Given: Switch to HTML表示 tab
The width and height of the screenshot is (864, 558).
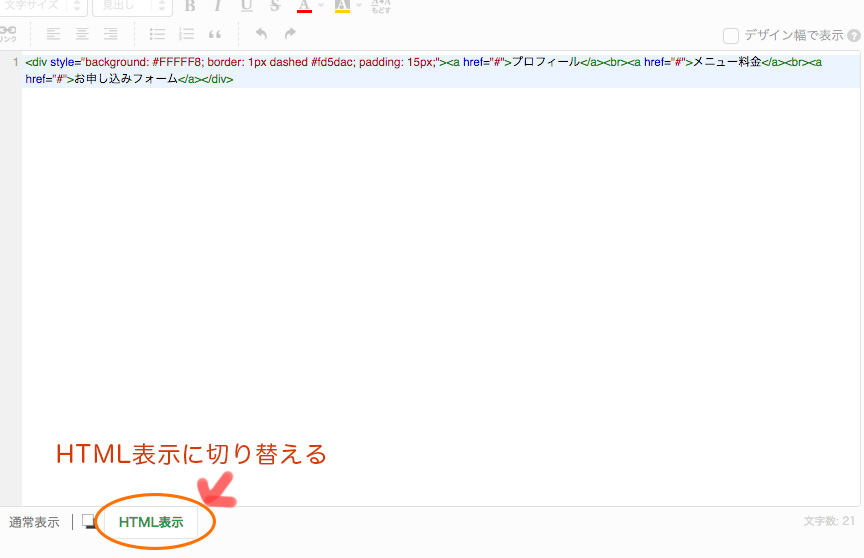Looking at the screenshot, I should [x=151, y=522].
